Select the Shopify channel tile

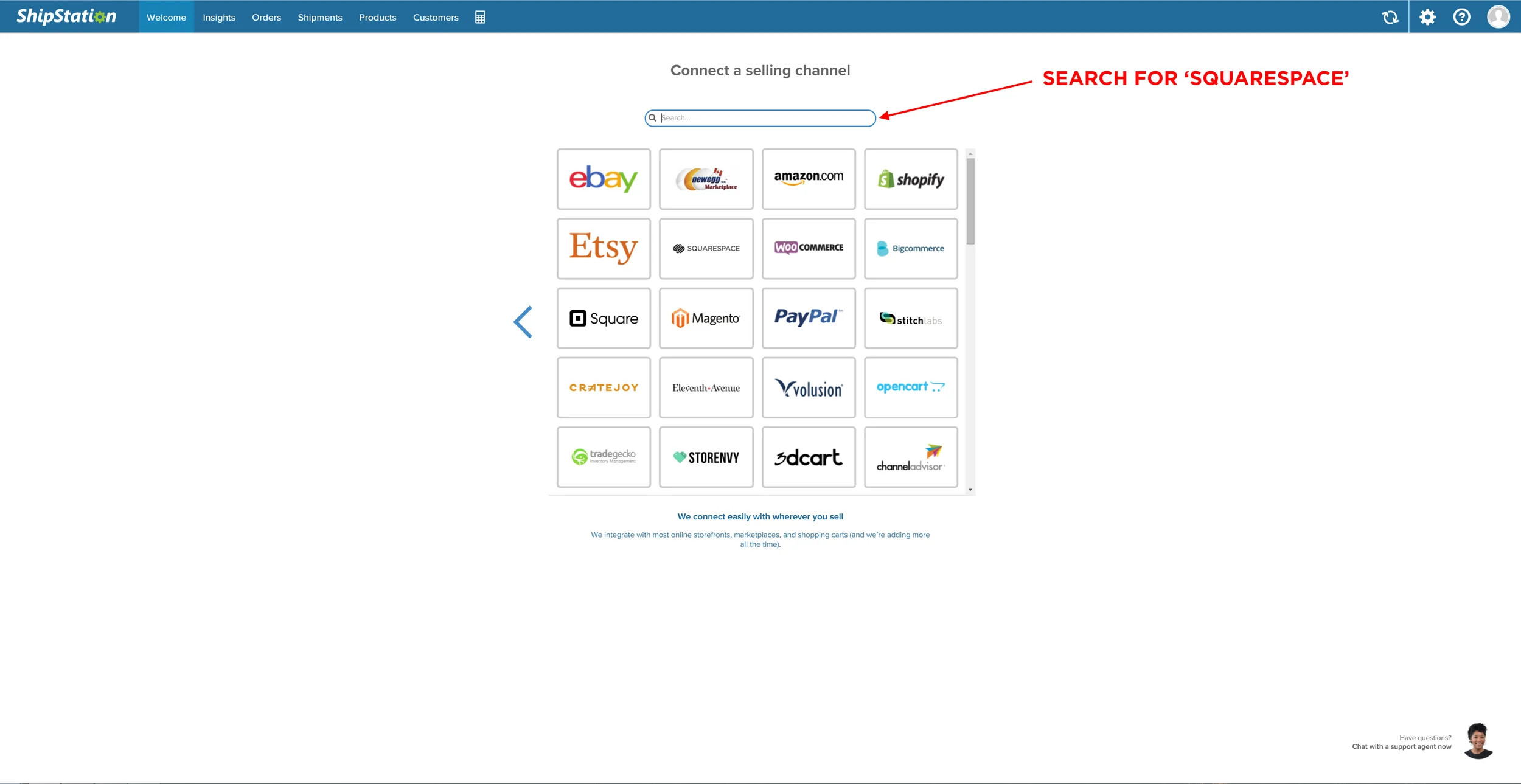coord(911,179)
